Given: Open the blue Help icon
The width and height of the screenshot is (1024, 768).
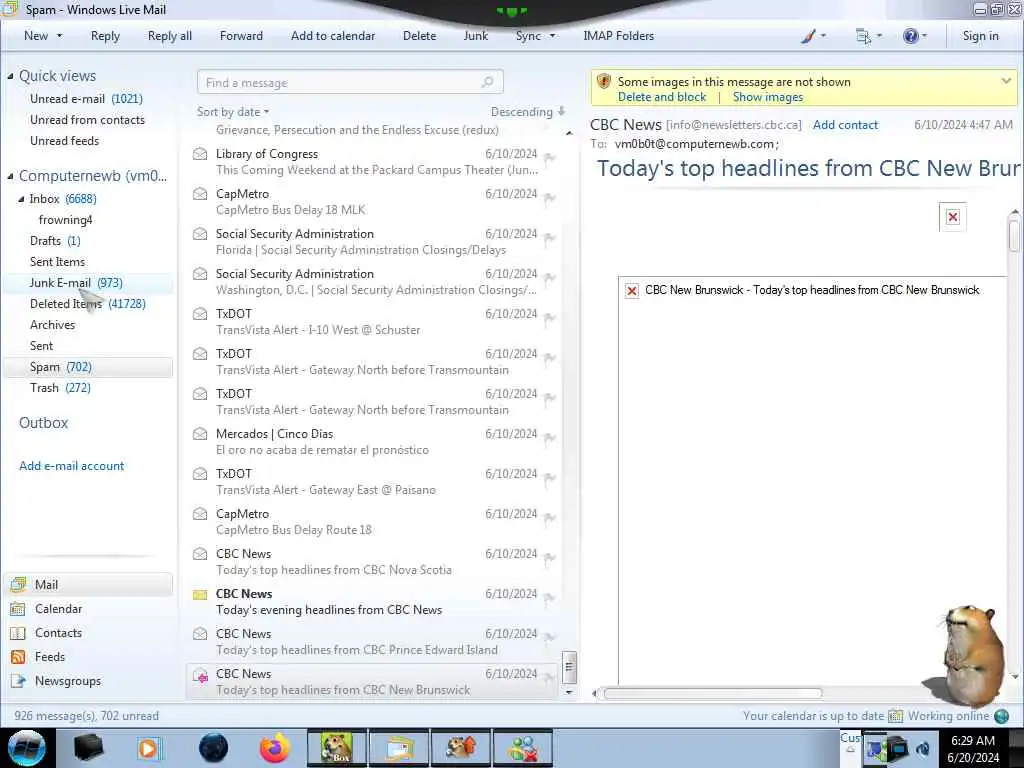Looking at the screenshot, I should click(910, 36).
